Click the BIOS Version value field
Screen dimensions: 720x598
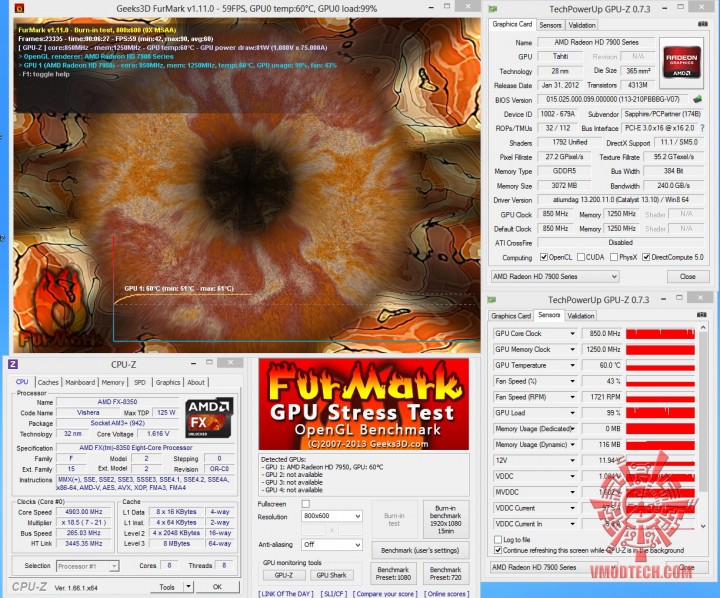tap(613, 99)
